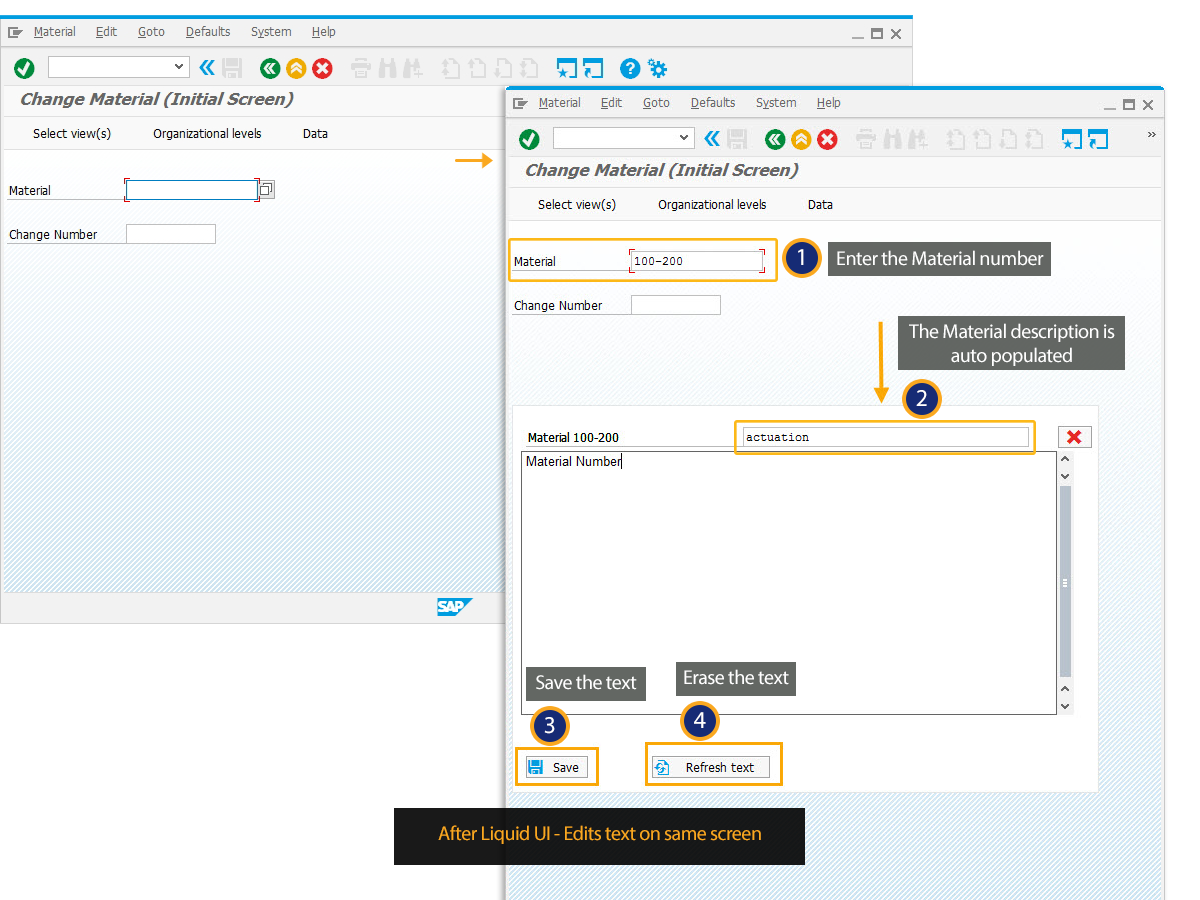Click the top scroll-up arrow of text editor
The height and width of the screenshot is (900, 1200).
(x=1065, y=460)
